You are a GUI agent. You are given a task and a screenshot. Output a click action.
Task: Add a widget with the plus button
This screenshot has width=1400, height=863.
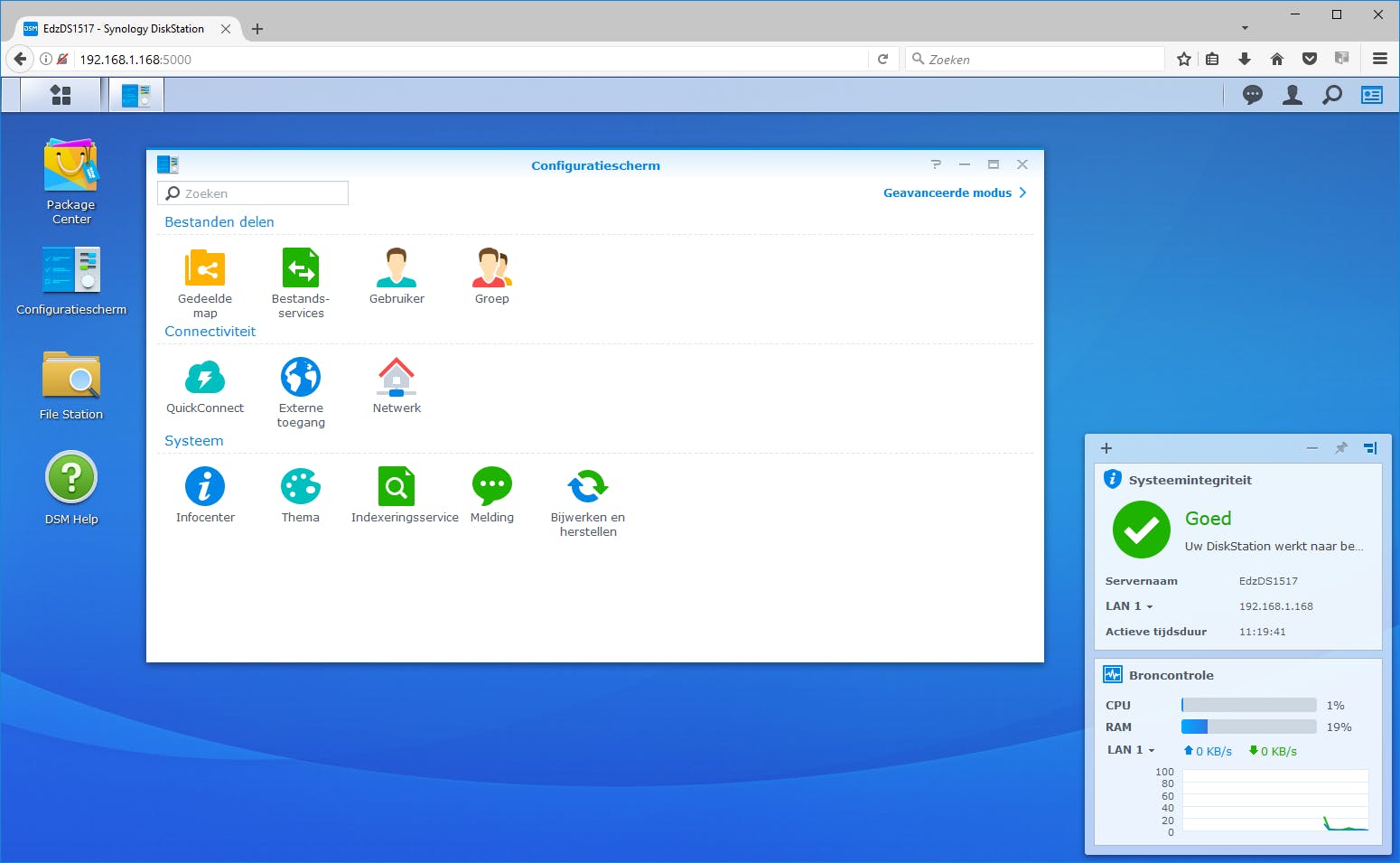[1106, 448]
